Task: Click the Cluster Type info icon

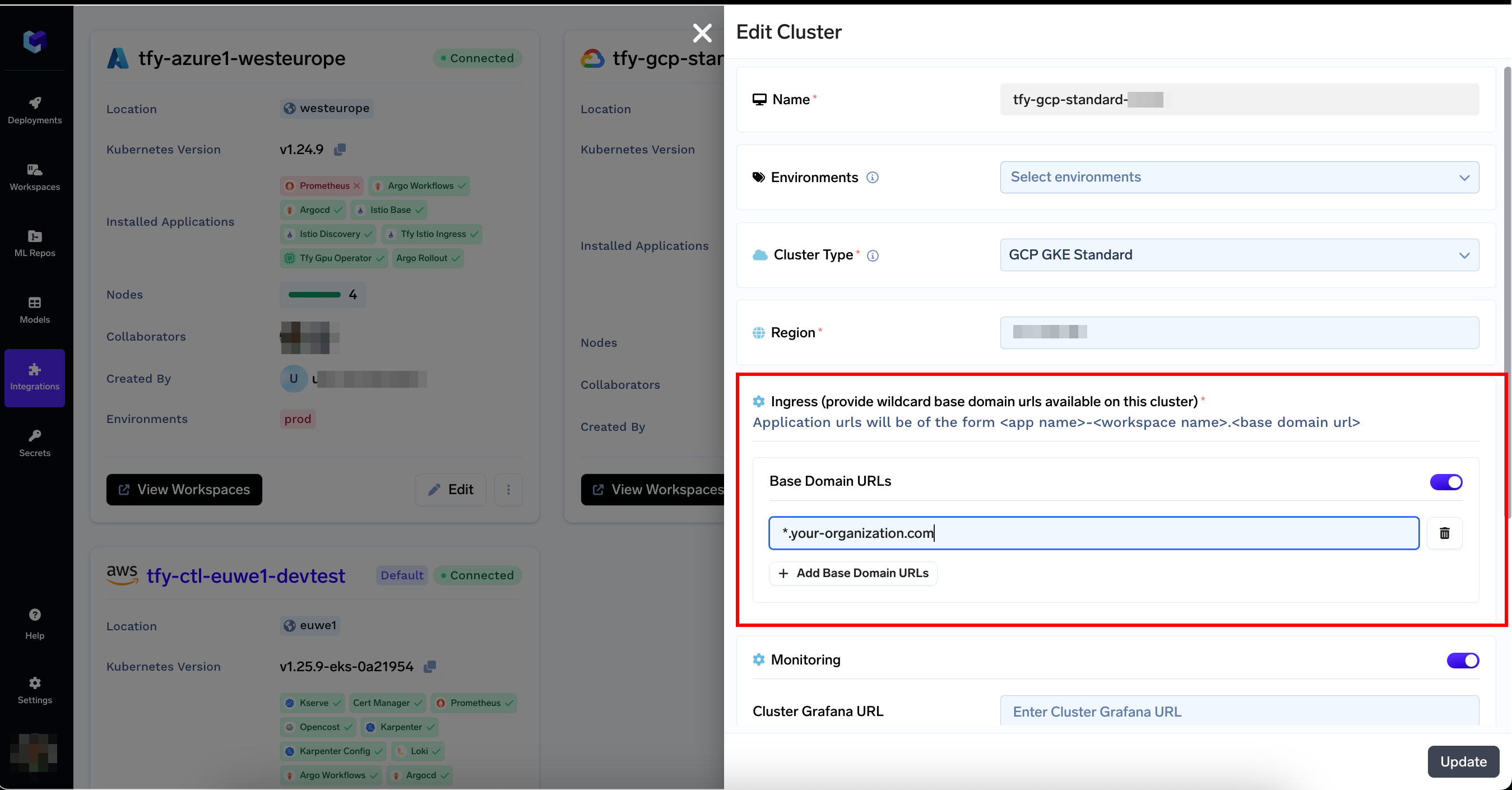Action: point(873,255)
